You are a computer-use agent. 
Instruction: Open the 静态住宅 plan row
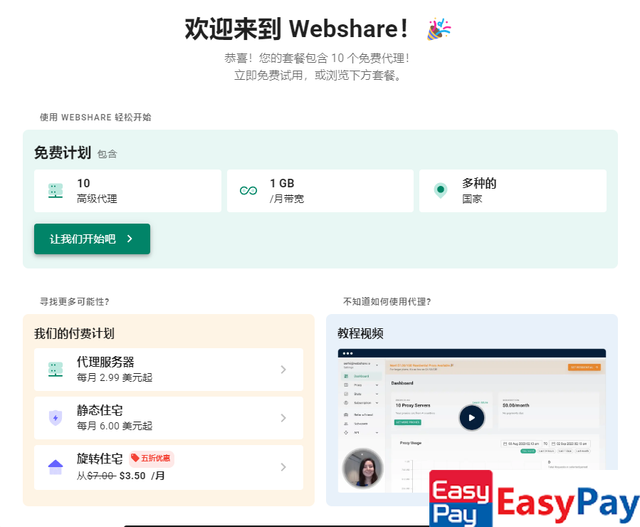pyautogui.click(x=169, y=418)
